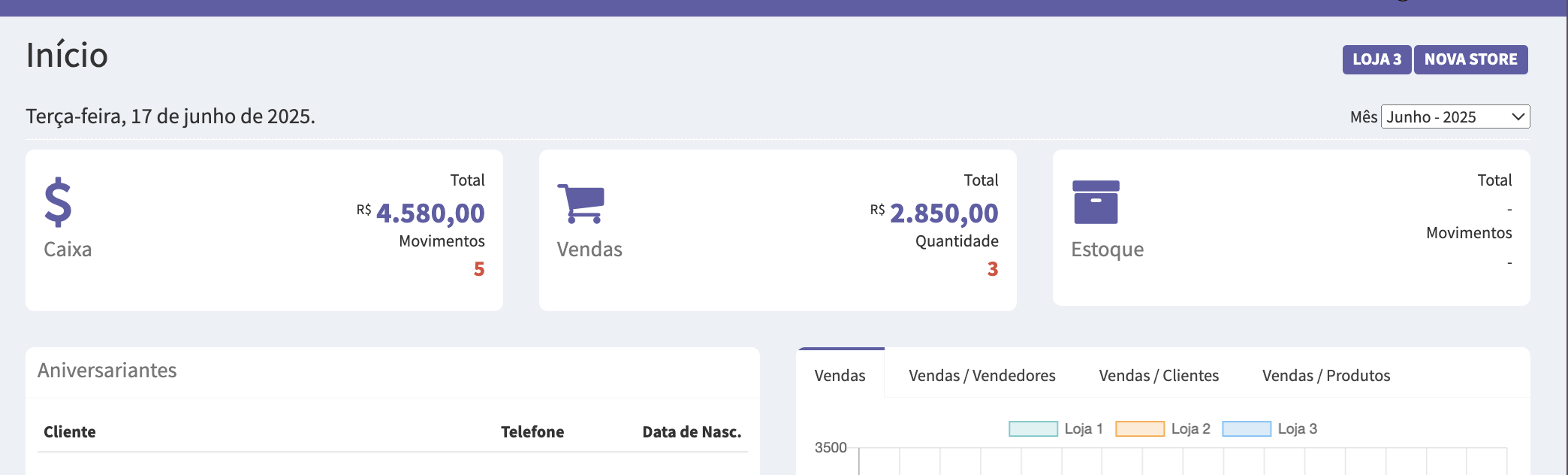1568x475 pixels.
Task: Click the Vendas quantidade count 3
Action: coord(992,269)
